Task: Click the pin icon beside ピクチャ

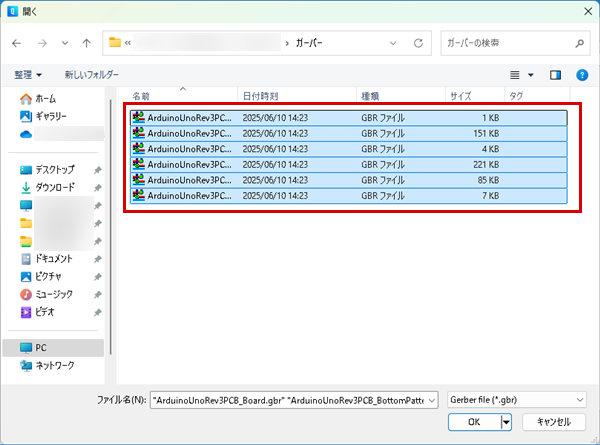Action: tap(98, 277)
